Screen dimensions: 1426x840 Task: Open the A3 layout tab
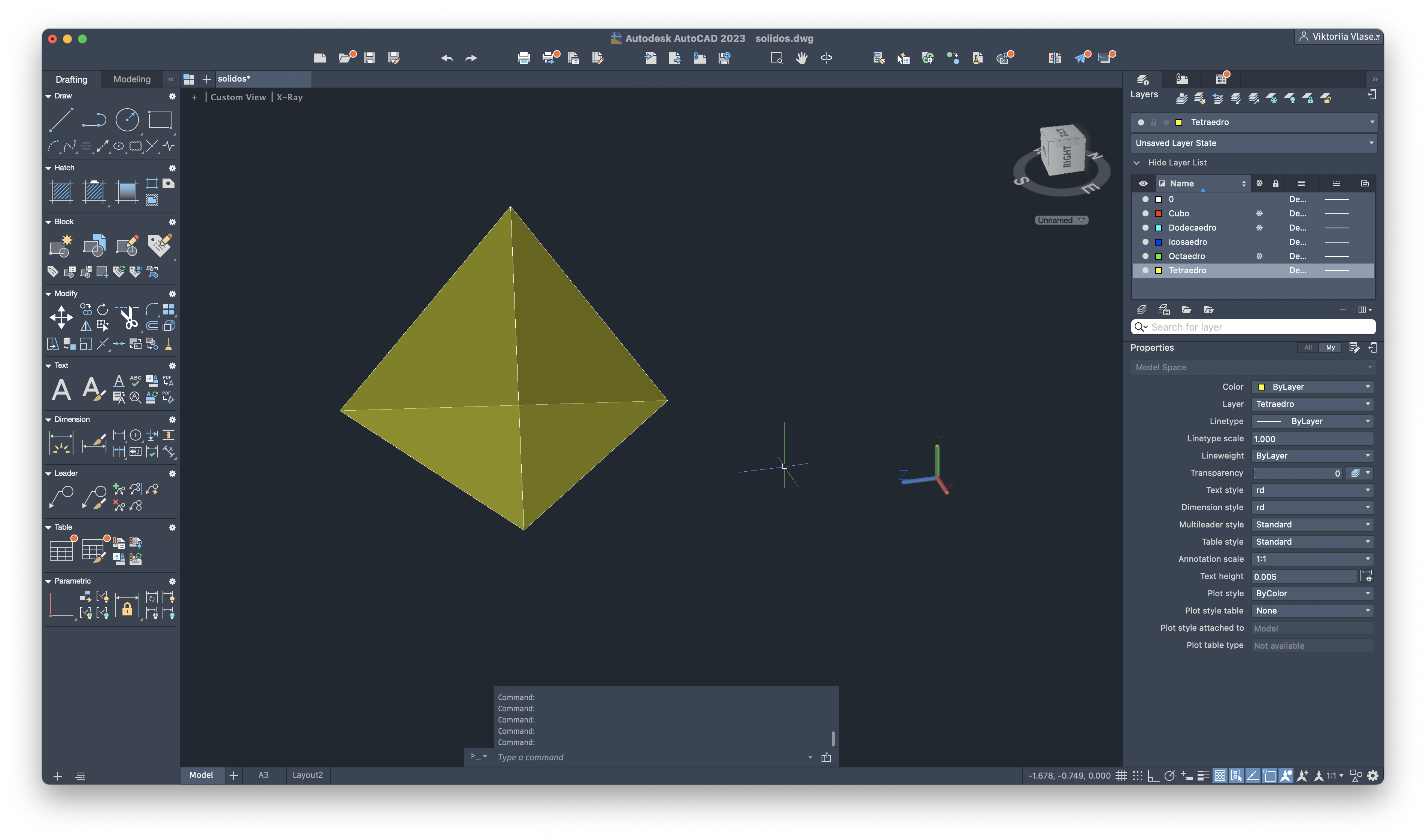click(263, 775)
